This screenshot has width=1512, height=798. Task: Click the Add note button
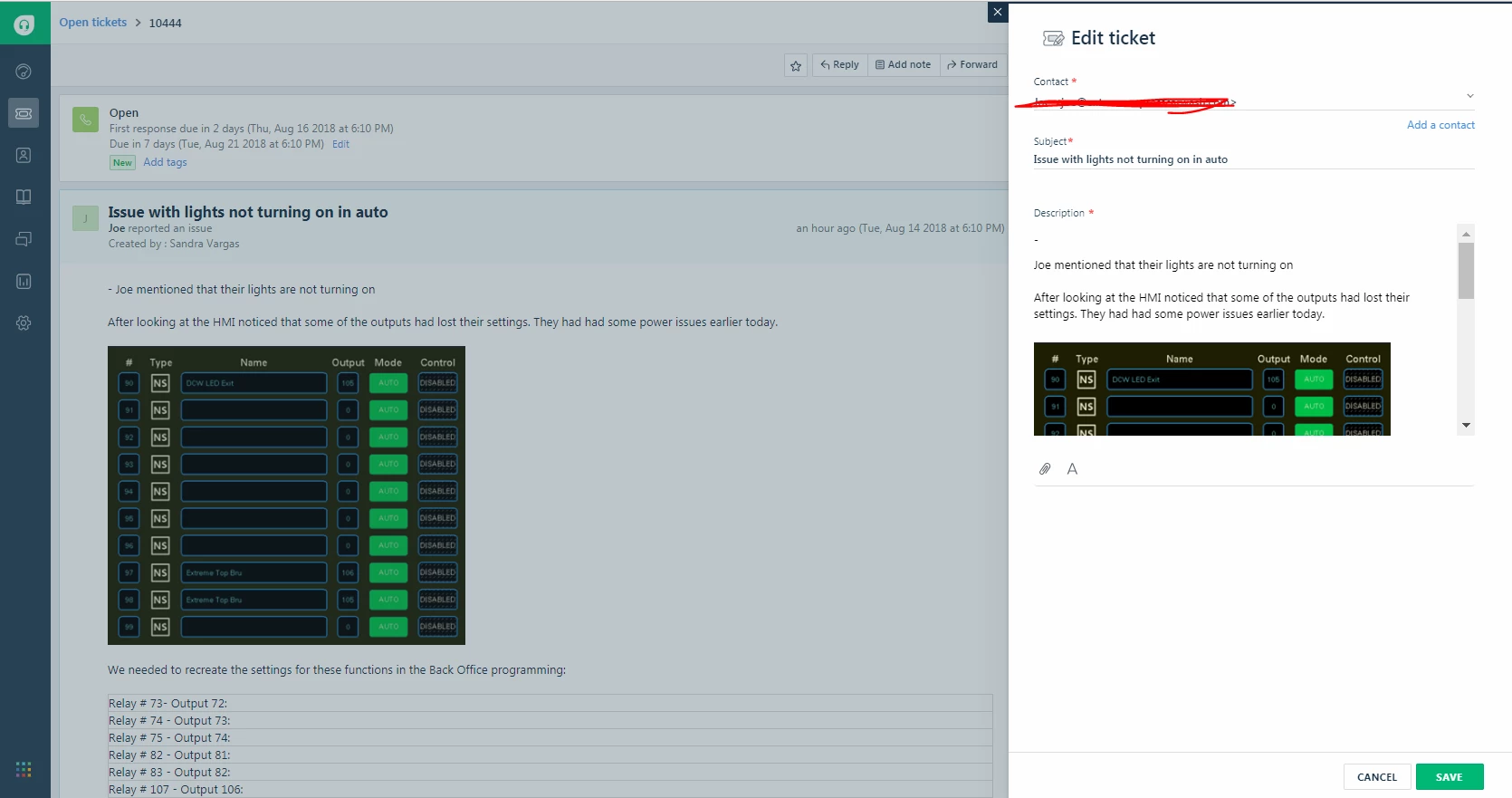click(x=904, y=65)
